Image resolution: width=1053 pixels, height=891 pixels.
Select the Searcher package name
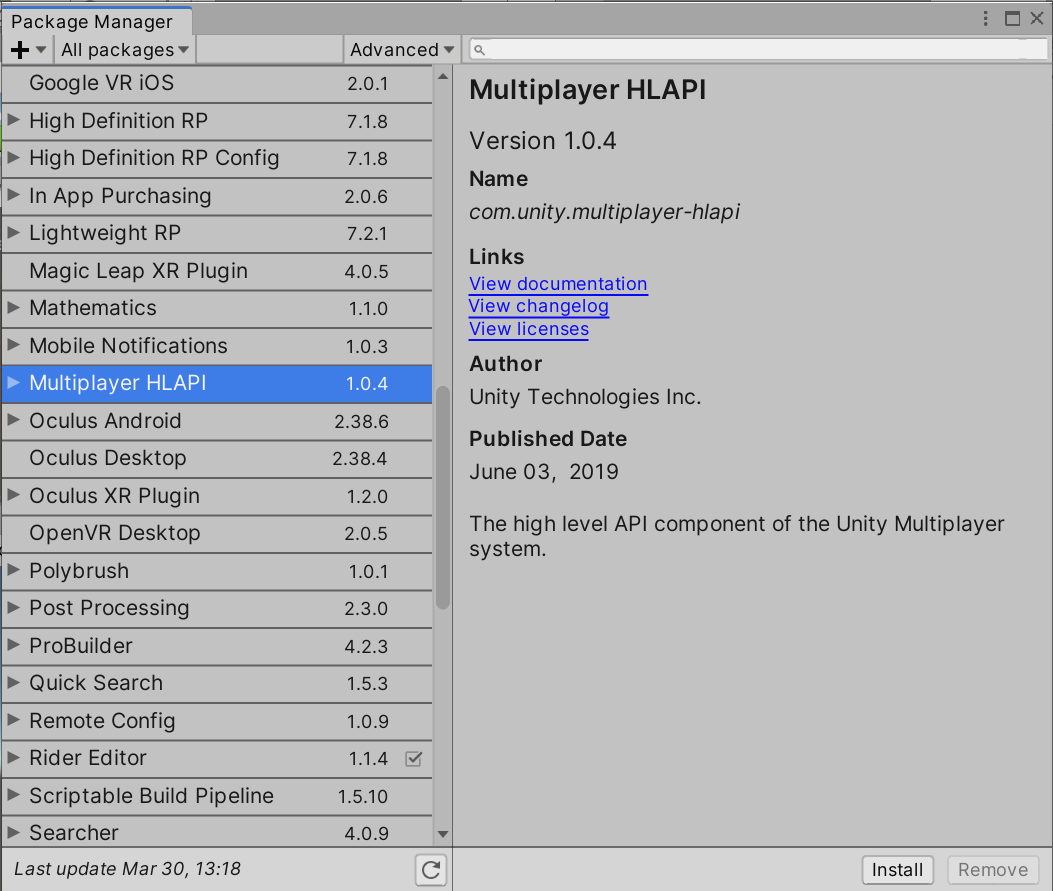pyautogui.click(x=74, y=833)
